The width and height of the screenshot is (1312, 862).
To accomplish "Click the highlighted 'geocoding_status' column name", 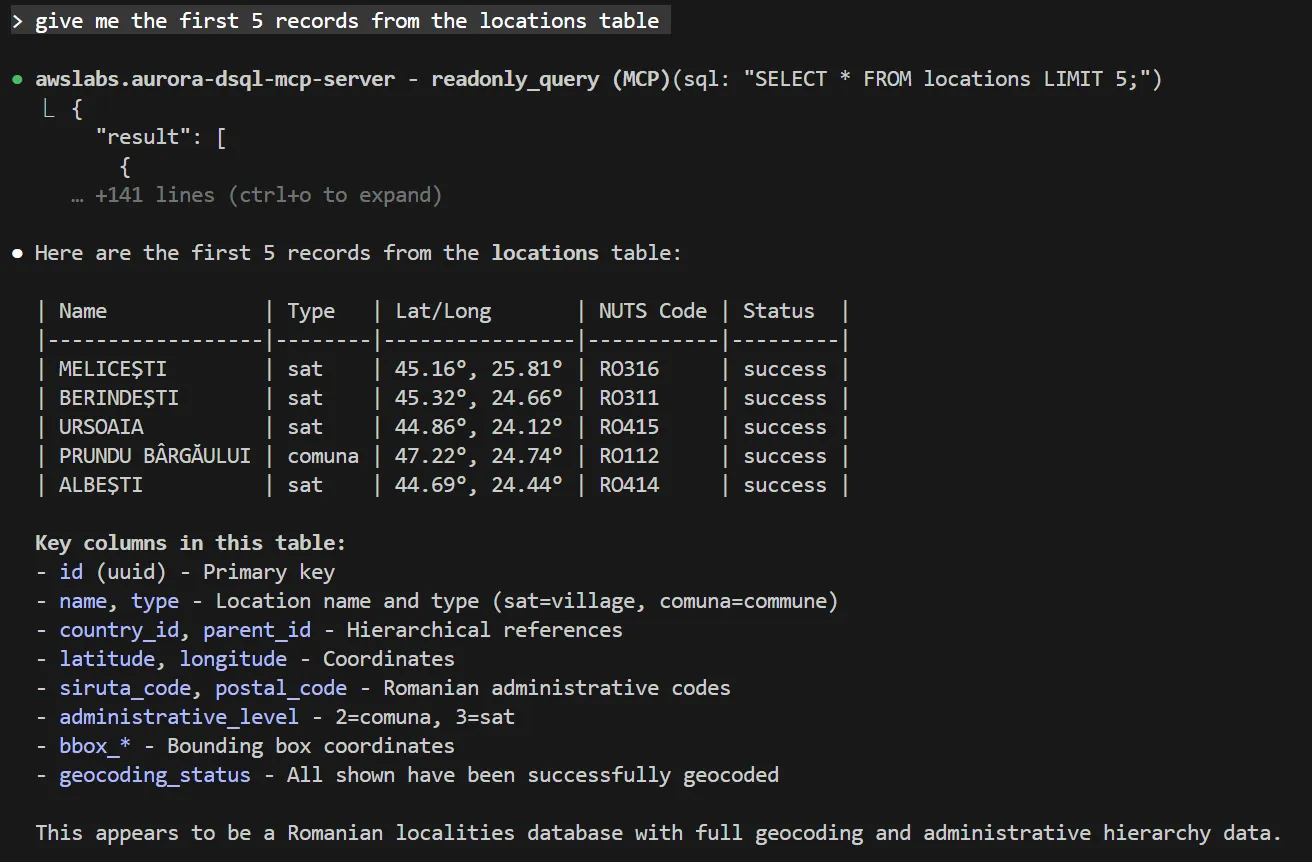I will click(x=155, y=775).
